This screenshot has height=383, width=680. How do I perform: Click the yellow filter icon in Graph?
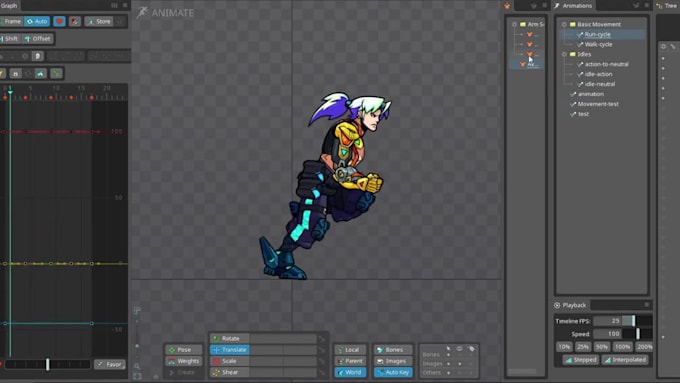coord(2,74)
